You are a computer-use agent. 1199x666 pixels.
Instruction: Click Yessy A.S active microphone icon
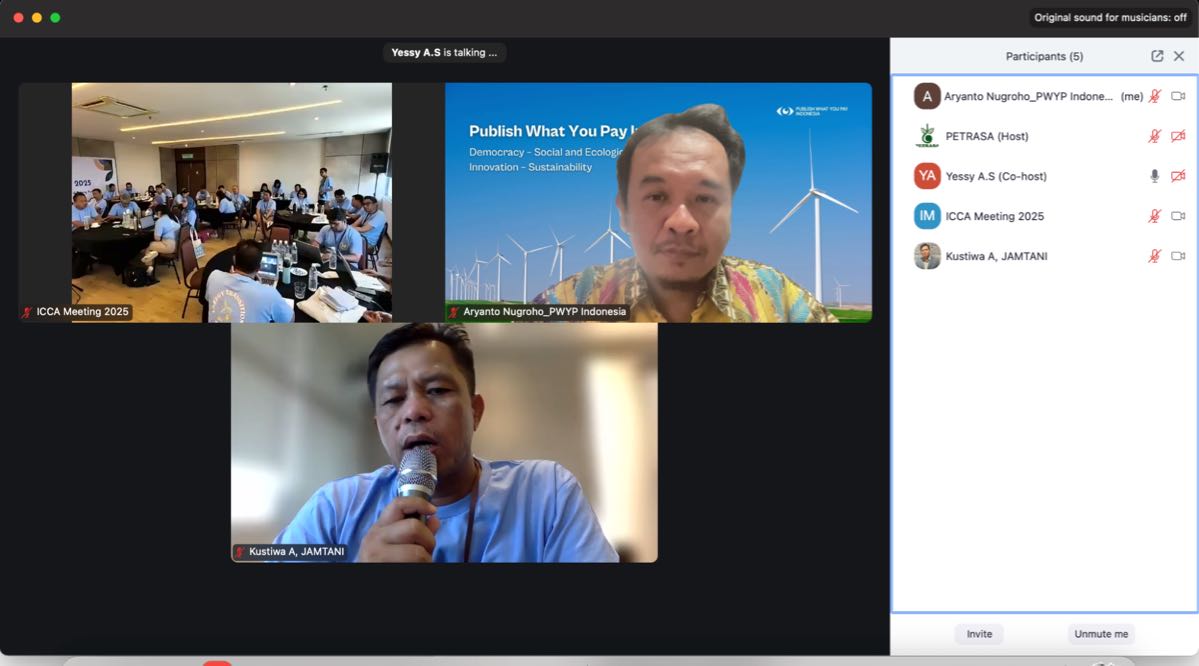pyautogui.click(x=1154, y=176)
